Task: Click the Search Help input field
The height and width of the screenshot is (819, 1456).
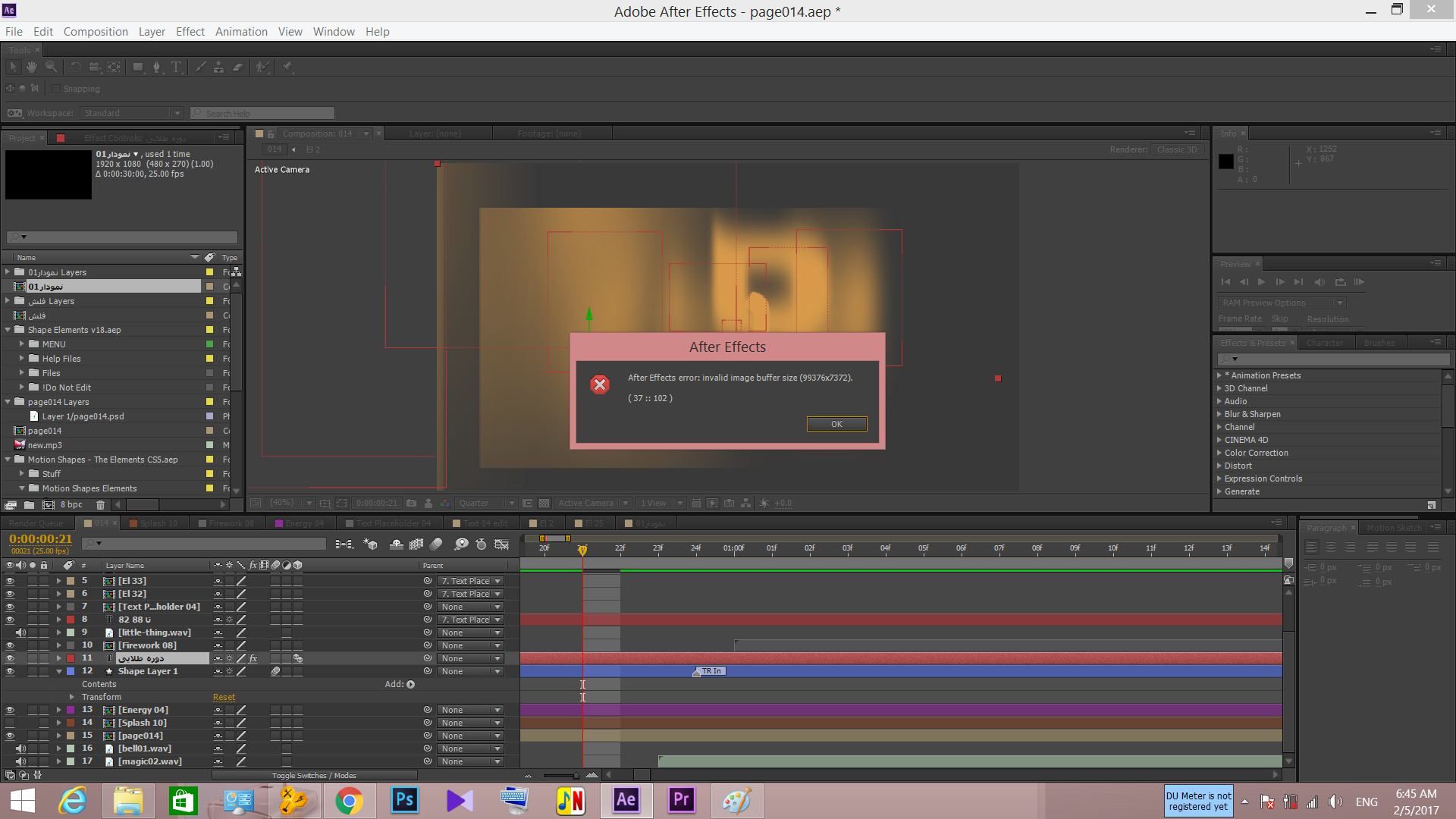Action: pyautogui.click(x=262, y=113)
